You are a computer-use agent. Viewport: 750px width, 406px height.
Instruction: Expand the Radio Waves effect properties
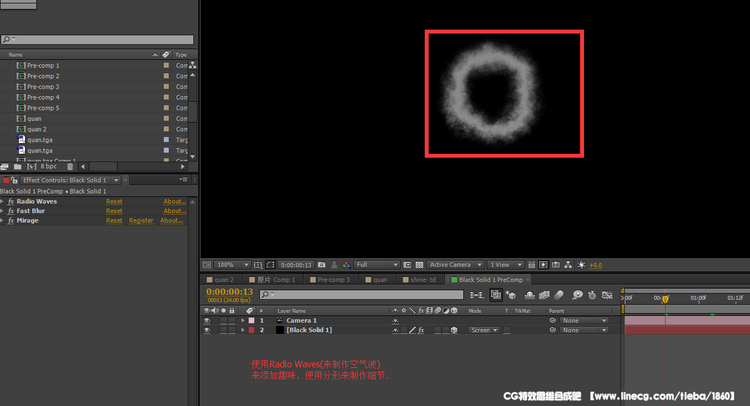(2, 201)
